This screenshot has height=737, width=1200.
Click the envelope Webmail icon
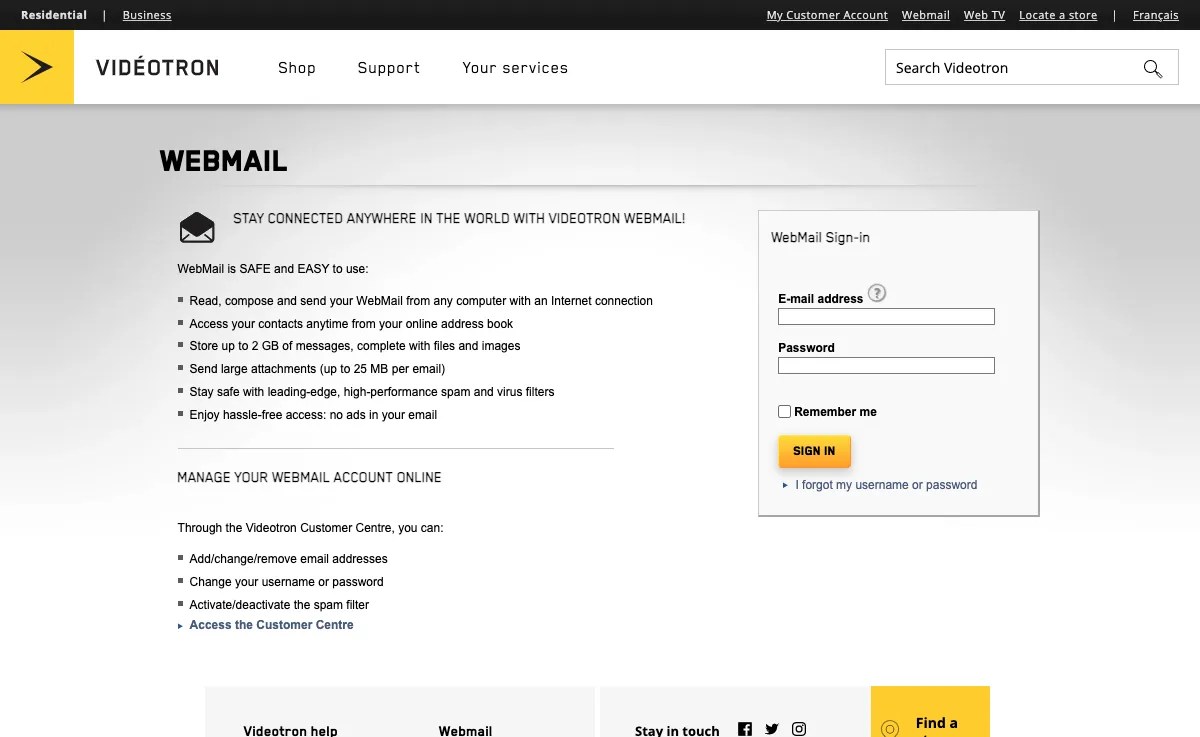[197, 227]
